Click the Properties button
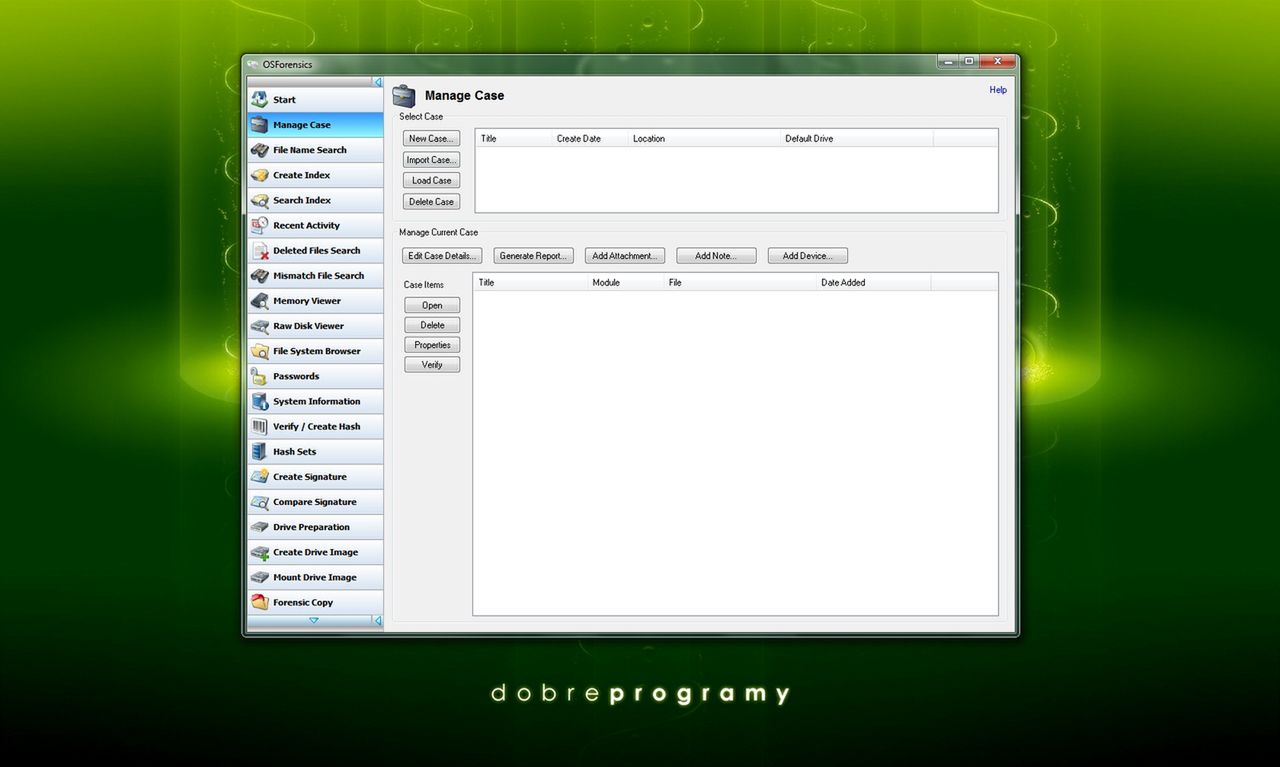1280x767 pixels. pyautogui.click(x=432, y=345)
